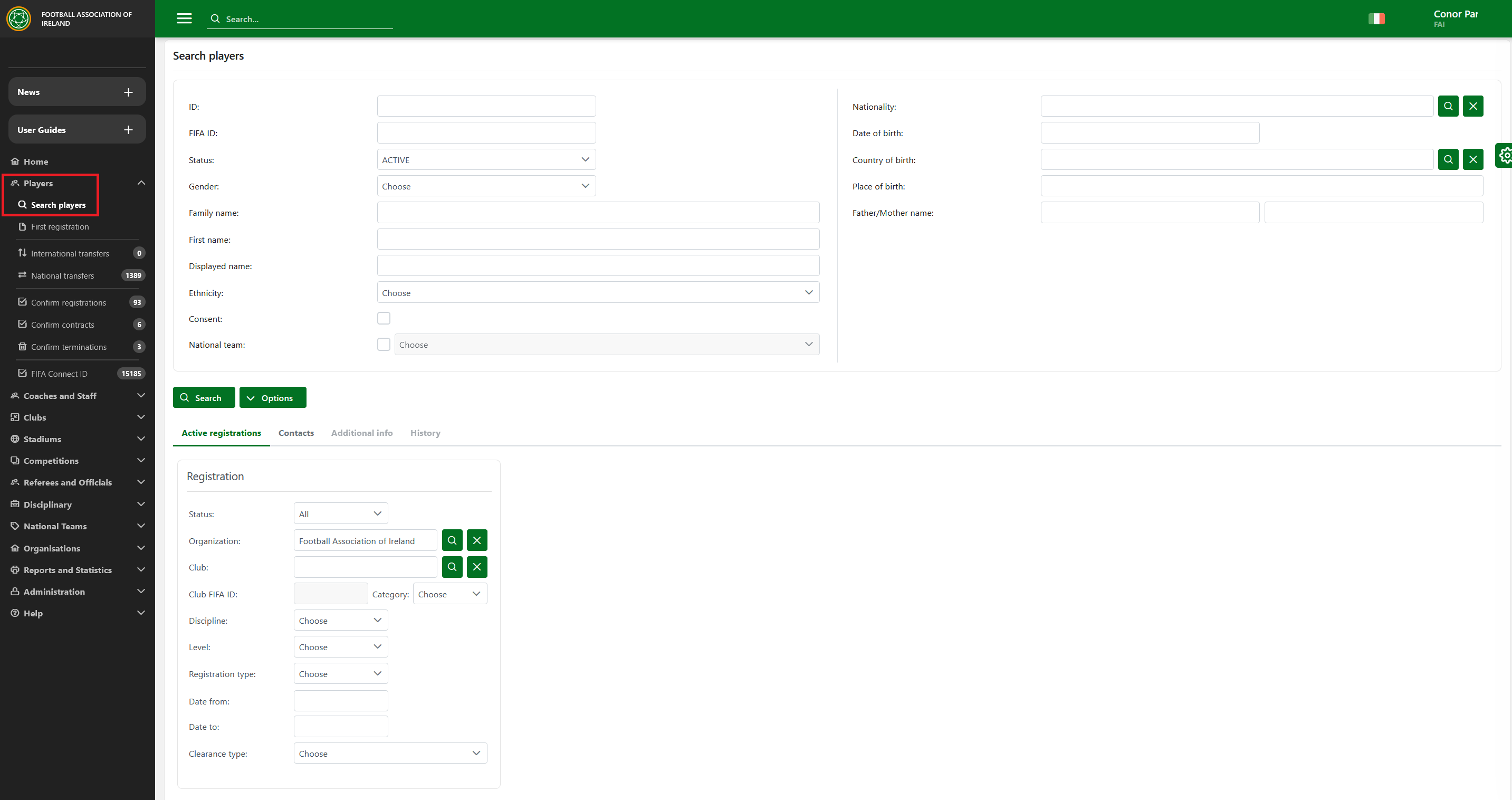Click the Irish flag language icon
1512x800 pixels.
pos(1376,19)
